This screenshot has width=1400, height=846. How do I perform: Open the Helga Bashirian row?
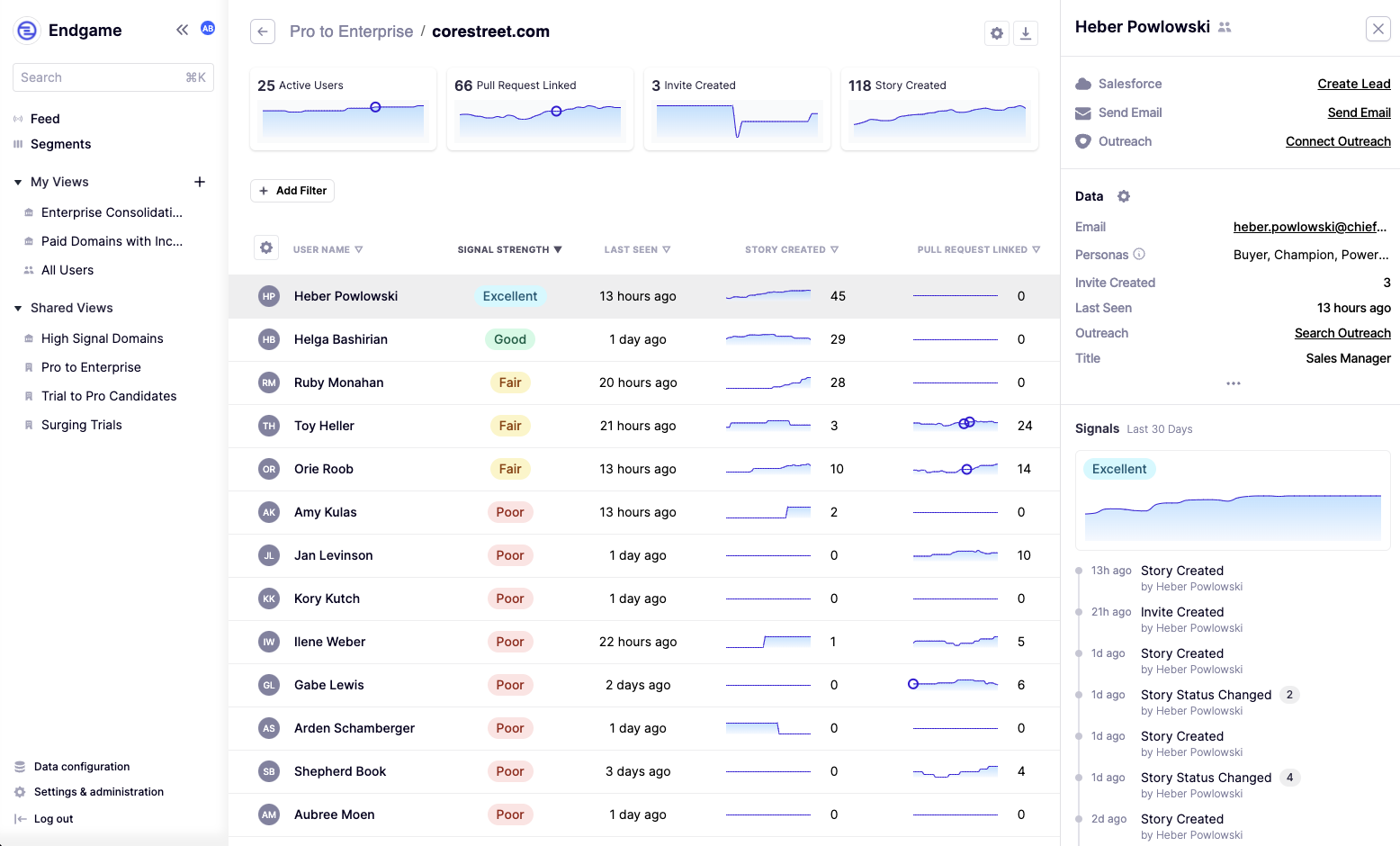tap(643, 339)
